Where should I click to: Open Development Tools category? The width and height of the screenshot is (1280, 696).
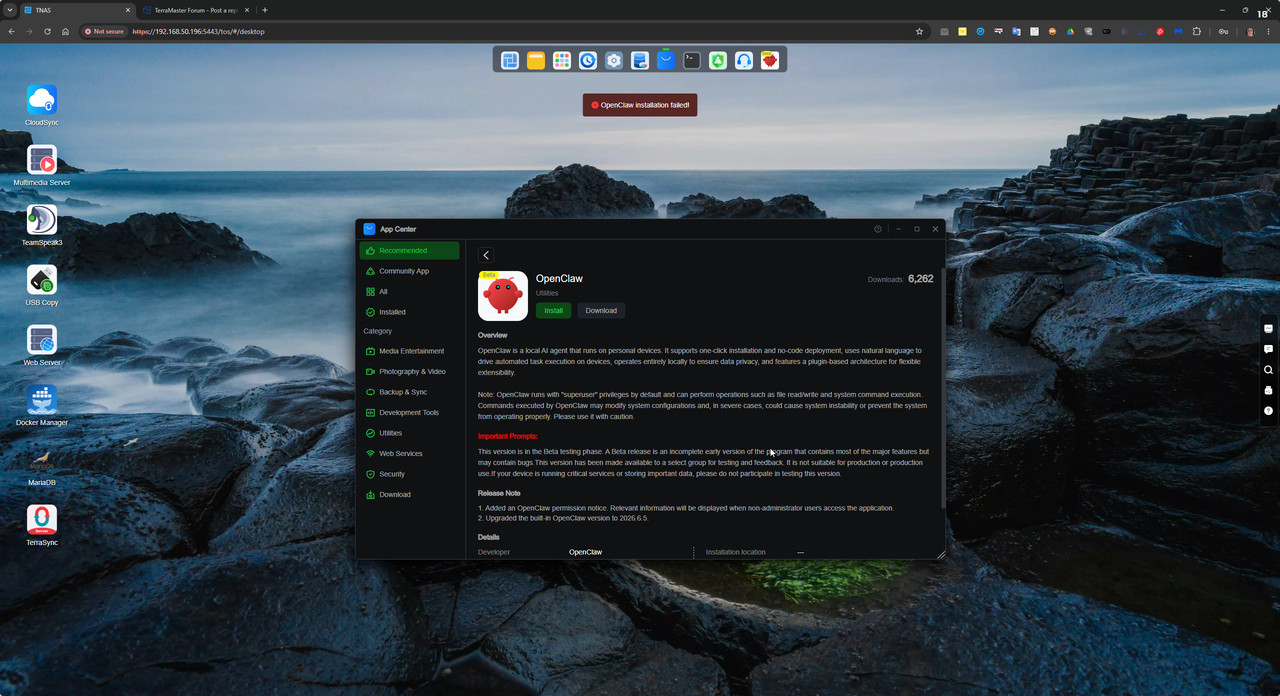[409, 413]
